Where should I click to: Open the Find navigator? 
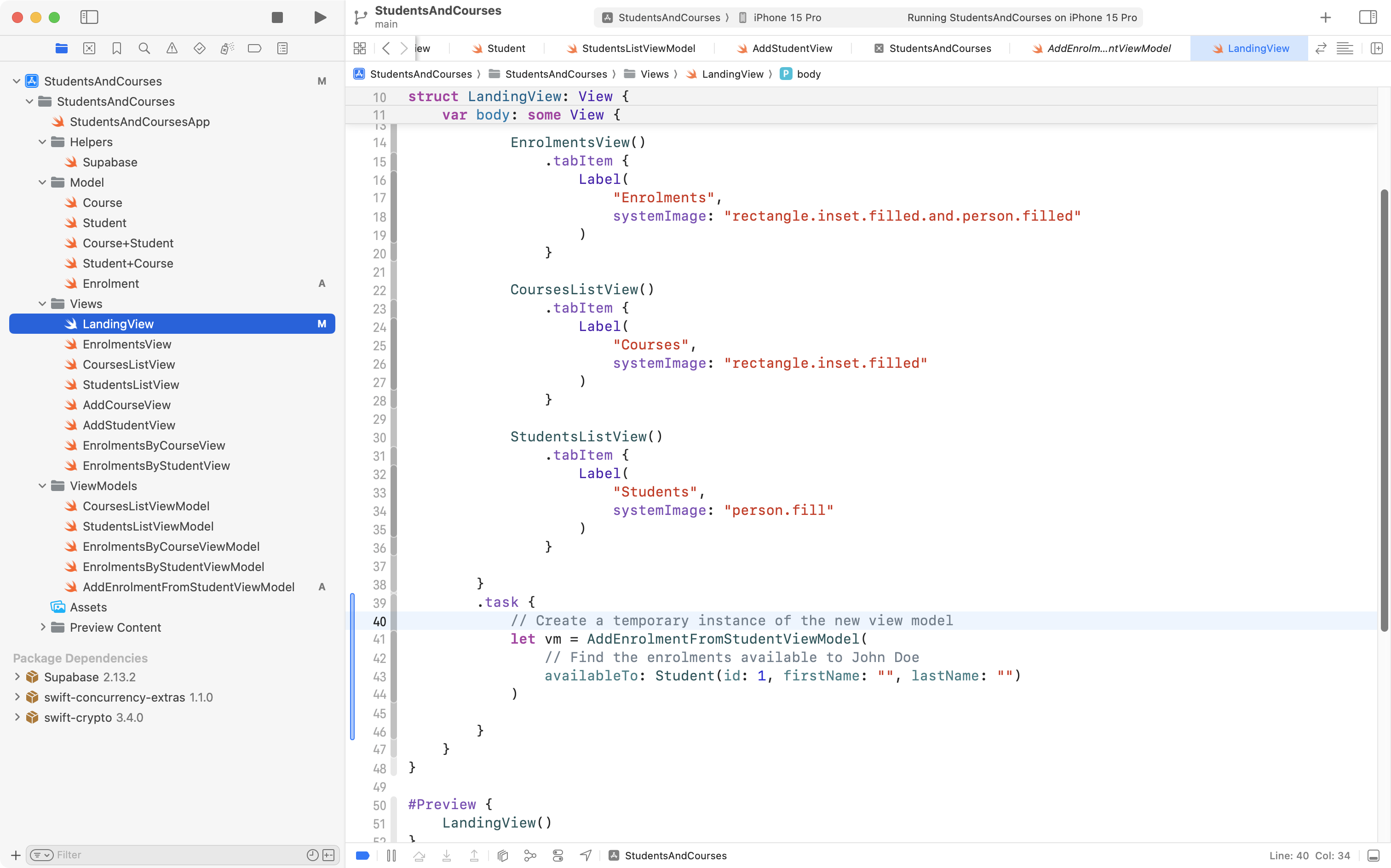(144, 48)
